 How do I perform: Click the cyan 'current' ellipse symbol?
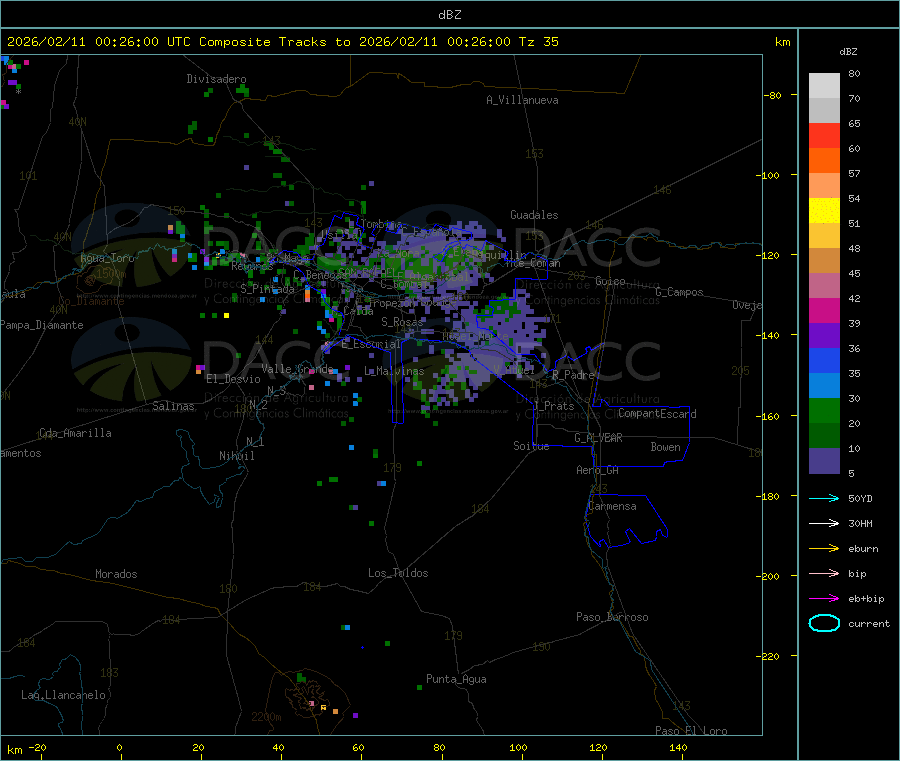[x=824, y=623]
